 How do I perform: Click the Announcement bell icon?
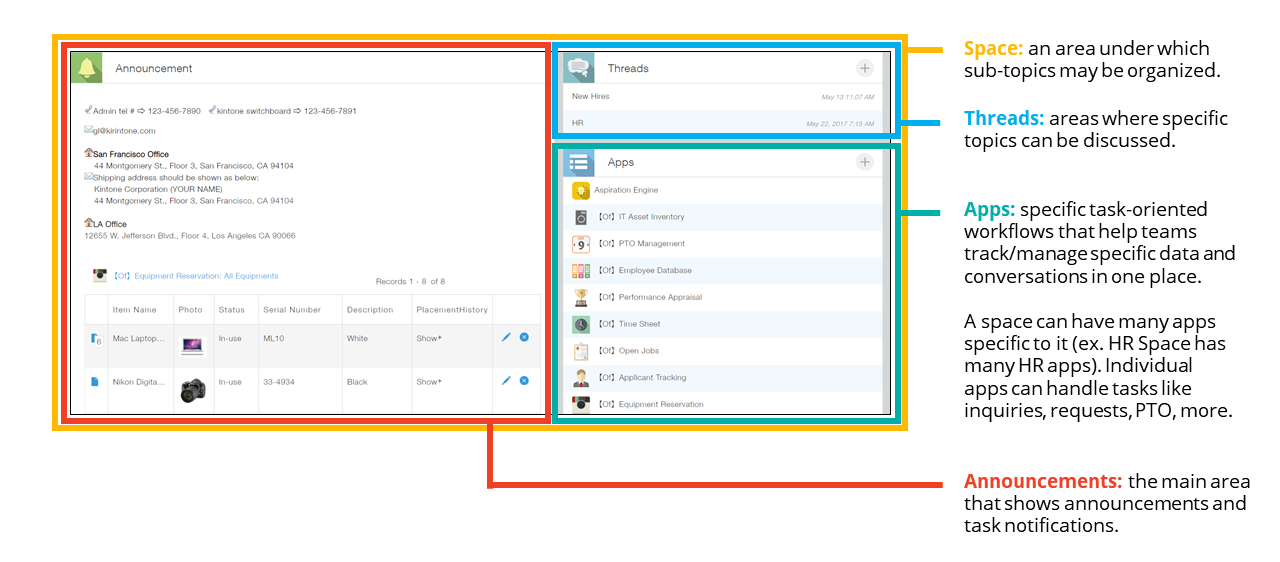87,68
